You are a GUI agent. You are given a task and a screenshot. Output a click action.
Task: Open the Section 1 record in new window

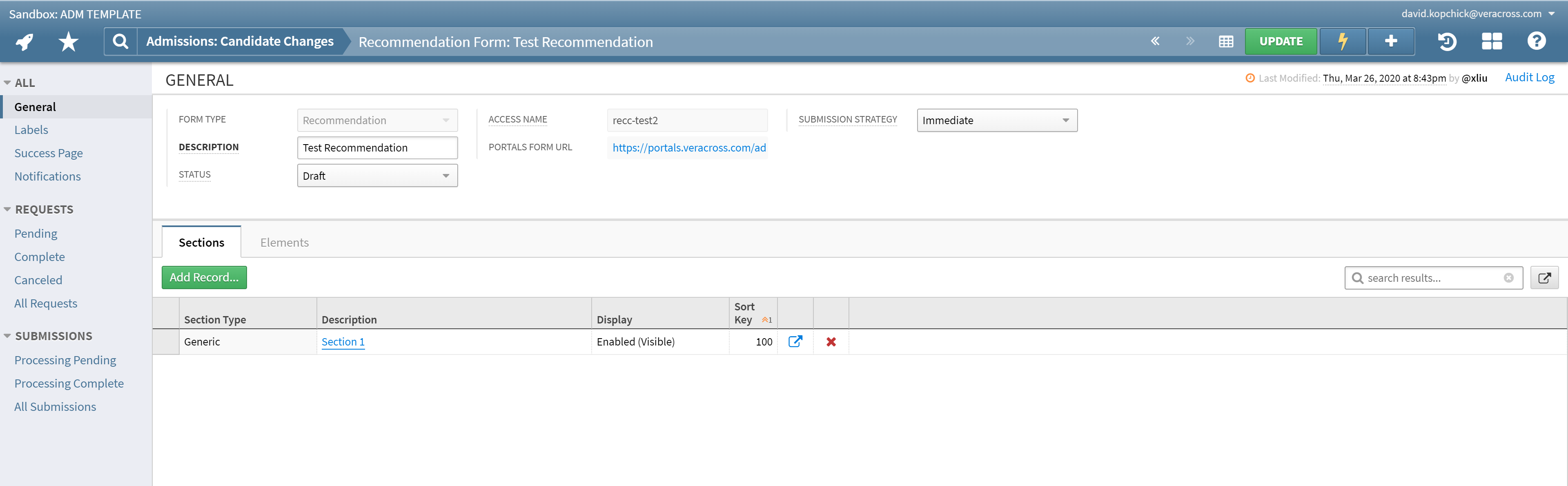tap(795, 342)
